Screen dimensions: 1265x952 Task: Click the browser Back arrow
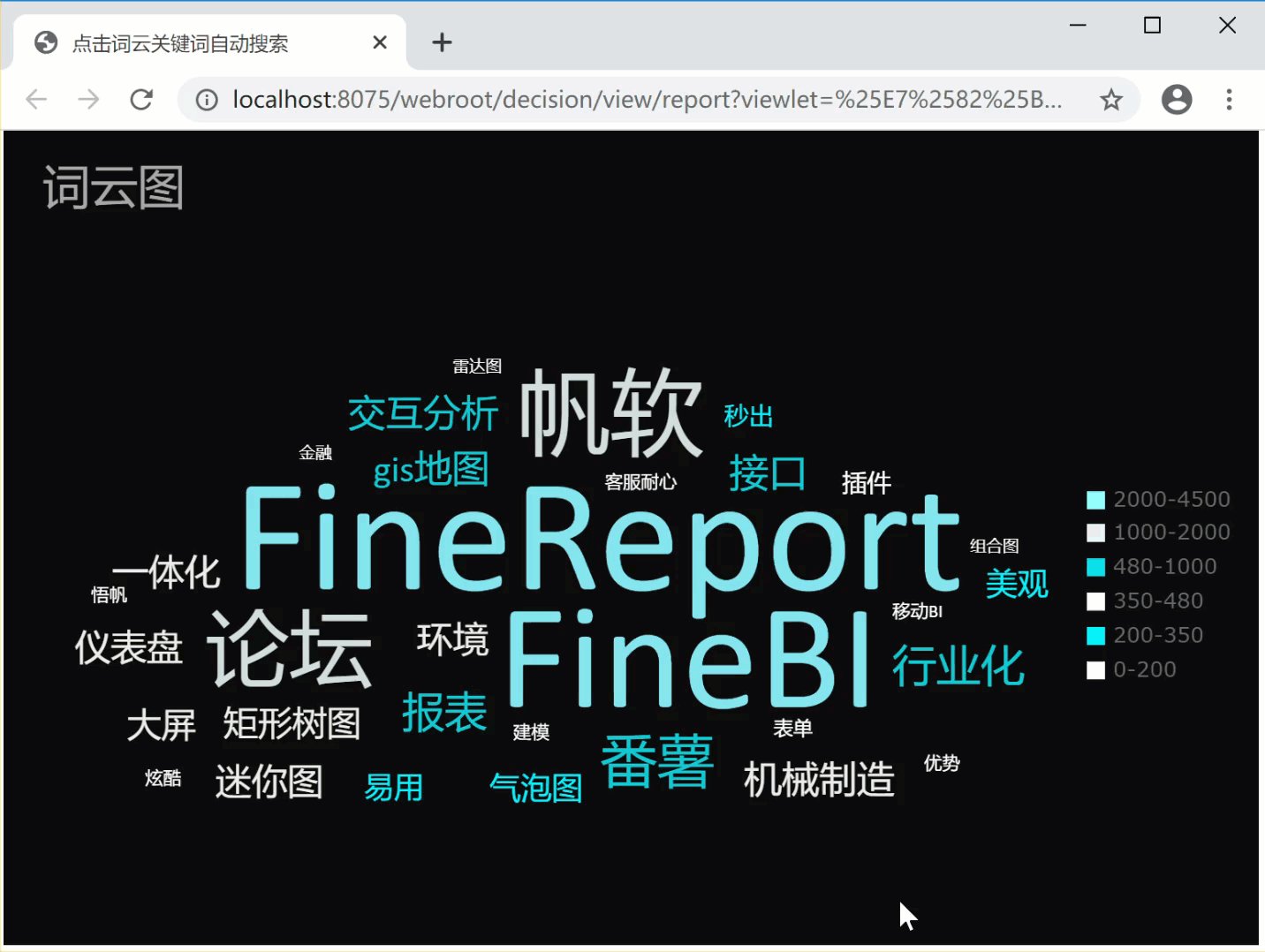click(x=36, y=99)
